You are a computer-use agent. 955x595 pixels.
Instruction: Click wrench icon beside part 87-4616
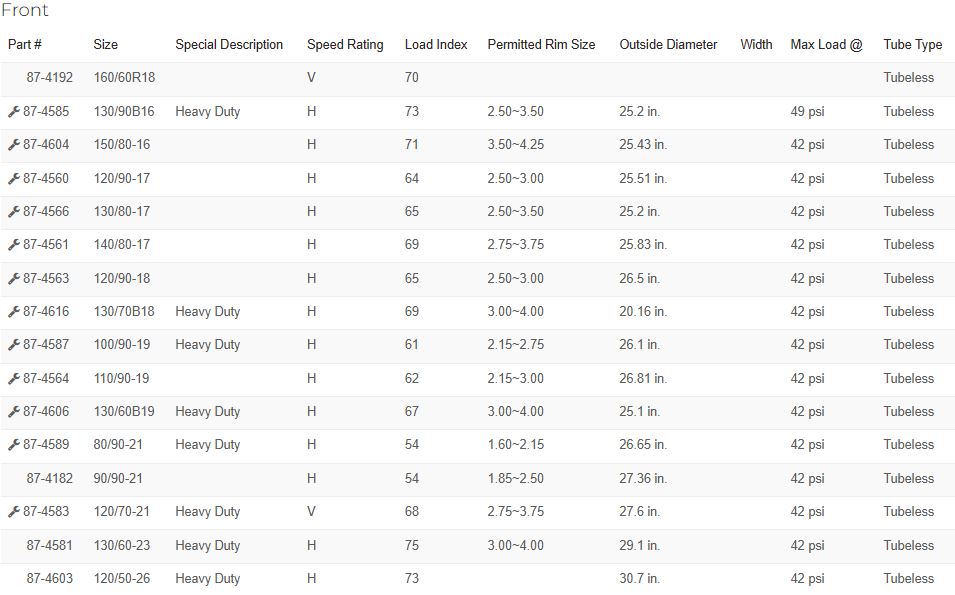13,311
